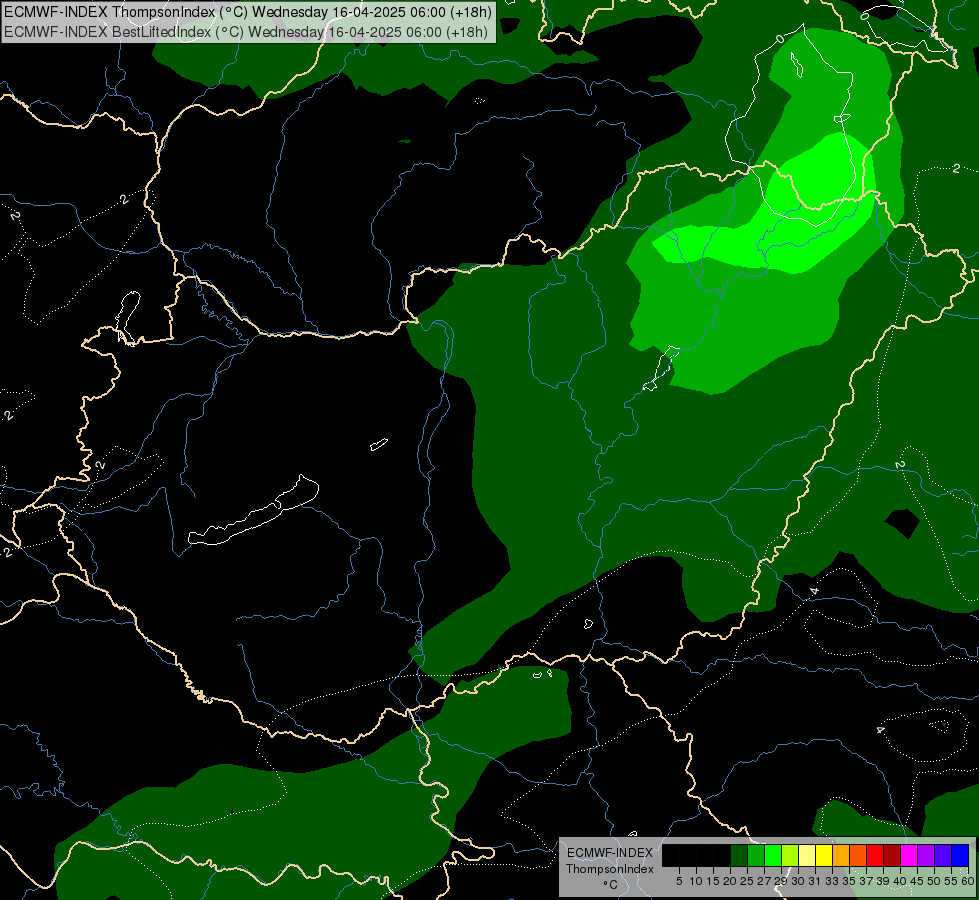This screenshot has width=979, height=900.
Task: Select the yellow-green 29–30 legend swatch
Action: [x=790, y=855]
